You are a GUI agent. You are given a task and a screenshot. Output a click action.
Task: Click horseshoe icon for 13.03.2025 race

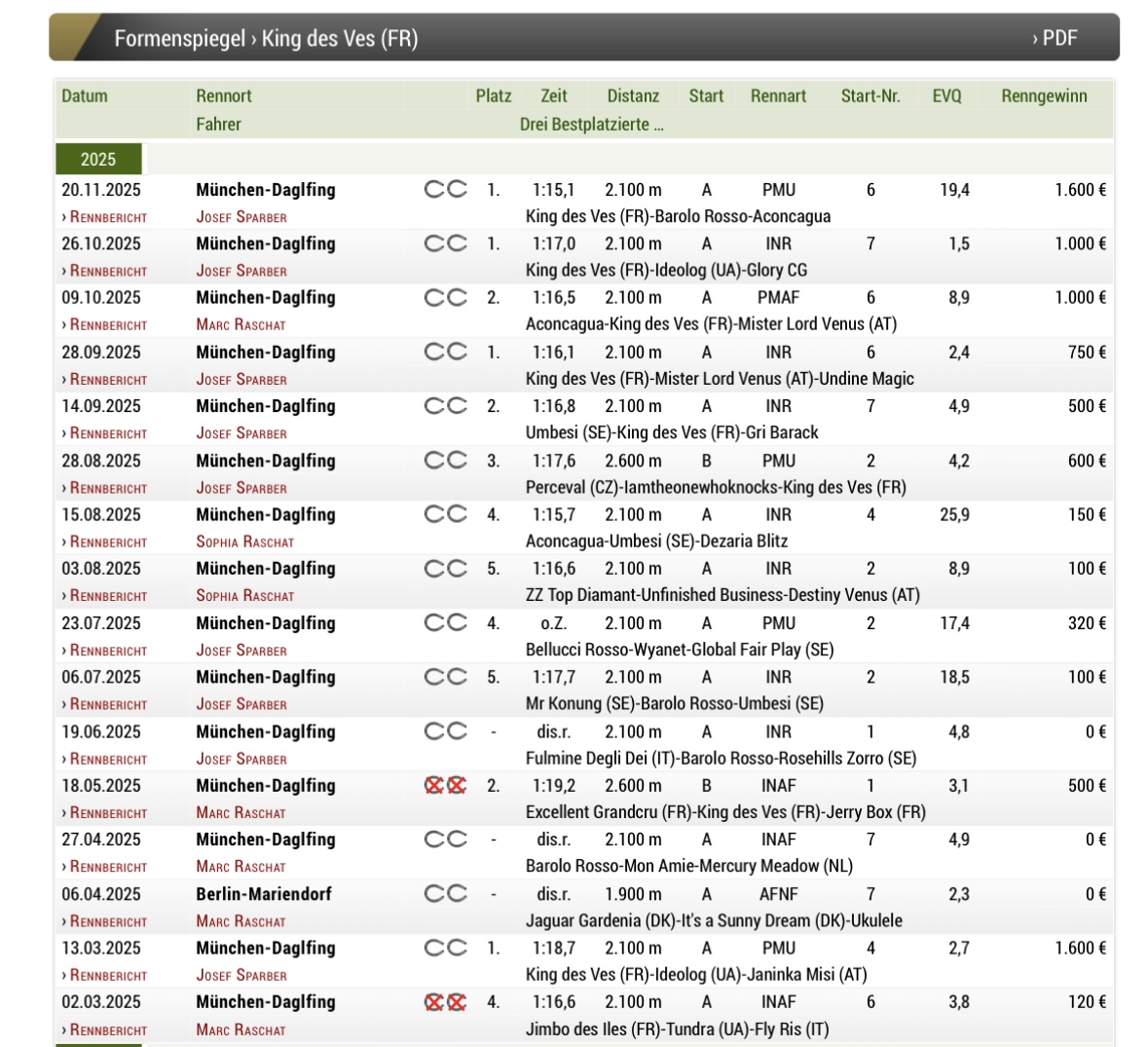click(x=445, y=948)
